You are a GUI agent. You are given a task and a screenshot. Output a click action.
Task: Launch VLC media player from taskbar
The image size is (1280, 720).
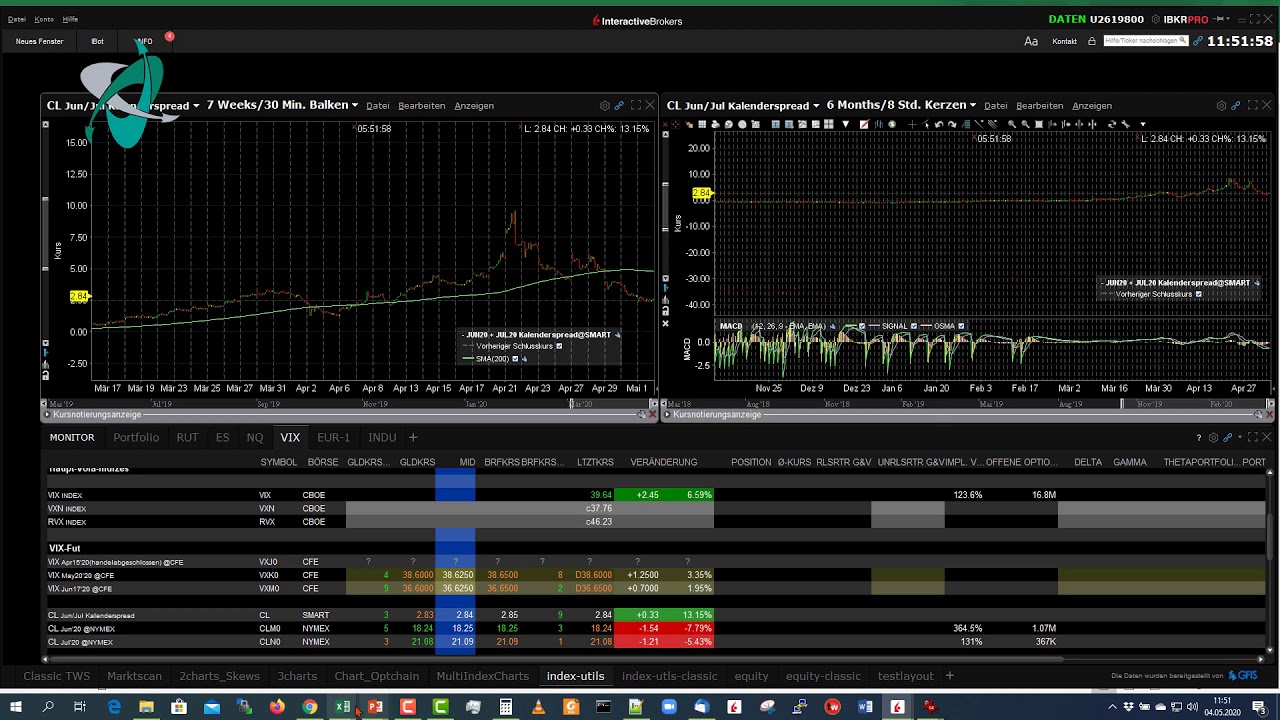[x=538, y=707]
